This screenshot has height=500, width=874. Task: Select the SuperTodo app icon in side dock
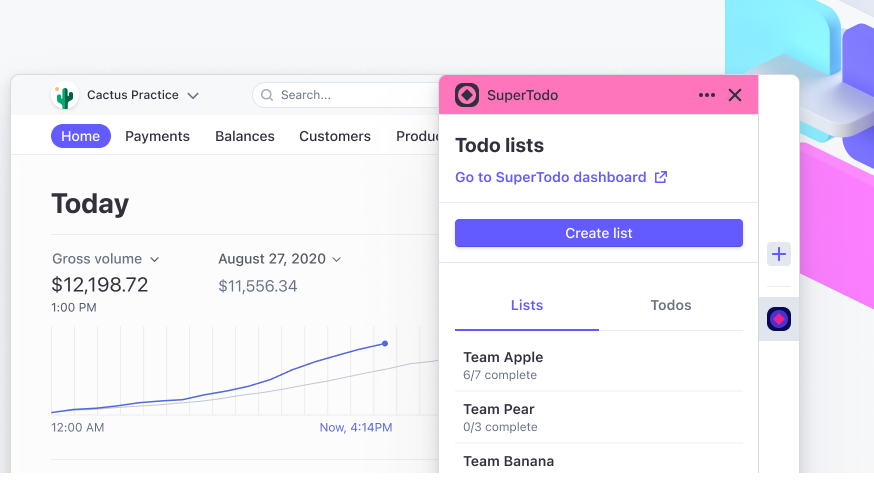click(x=779, y=319)
